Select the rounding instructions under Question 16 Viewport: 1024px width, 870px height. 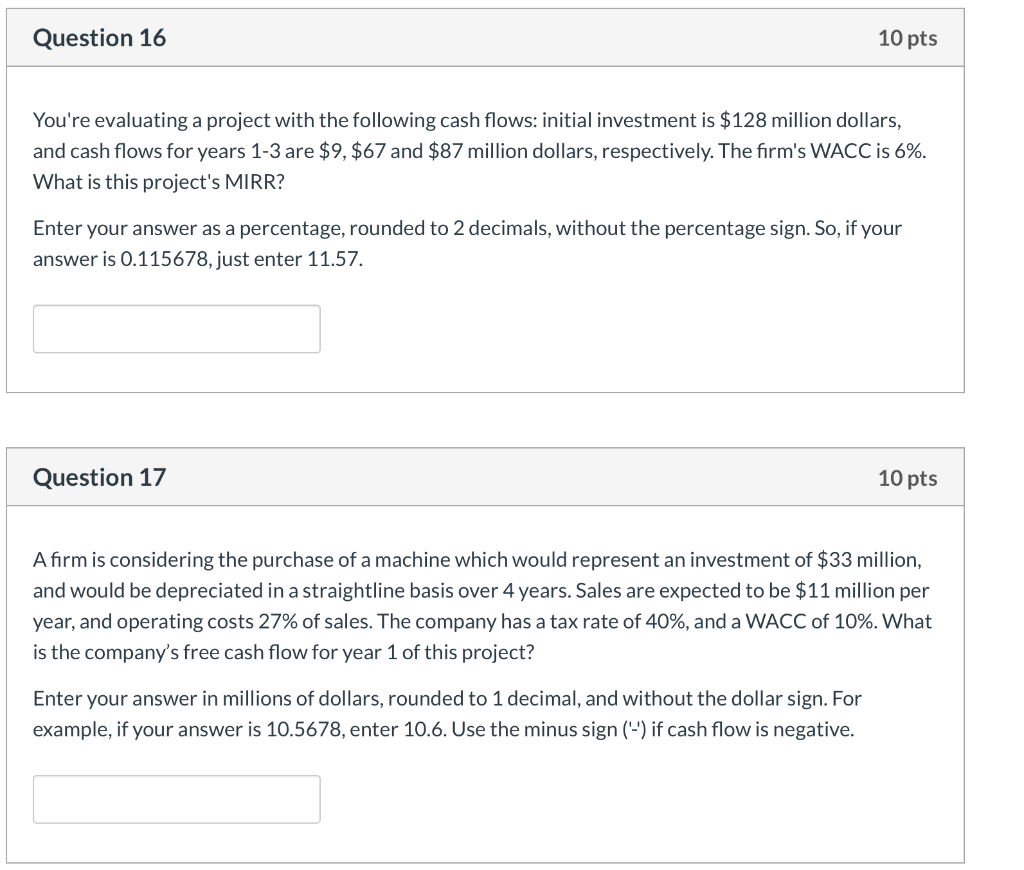467,242
